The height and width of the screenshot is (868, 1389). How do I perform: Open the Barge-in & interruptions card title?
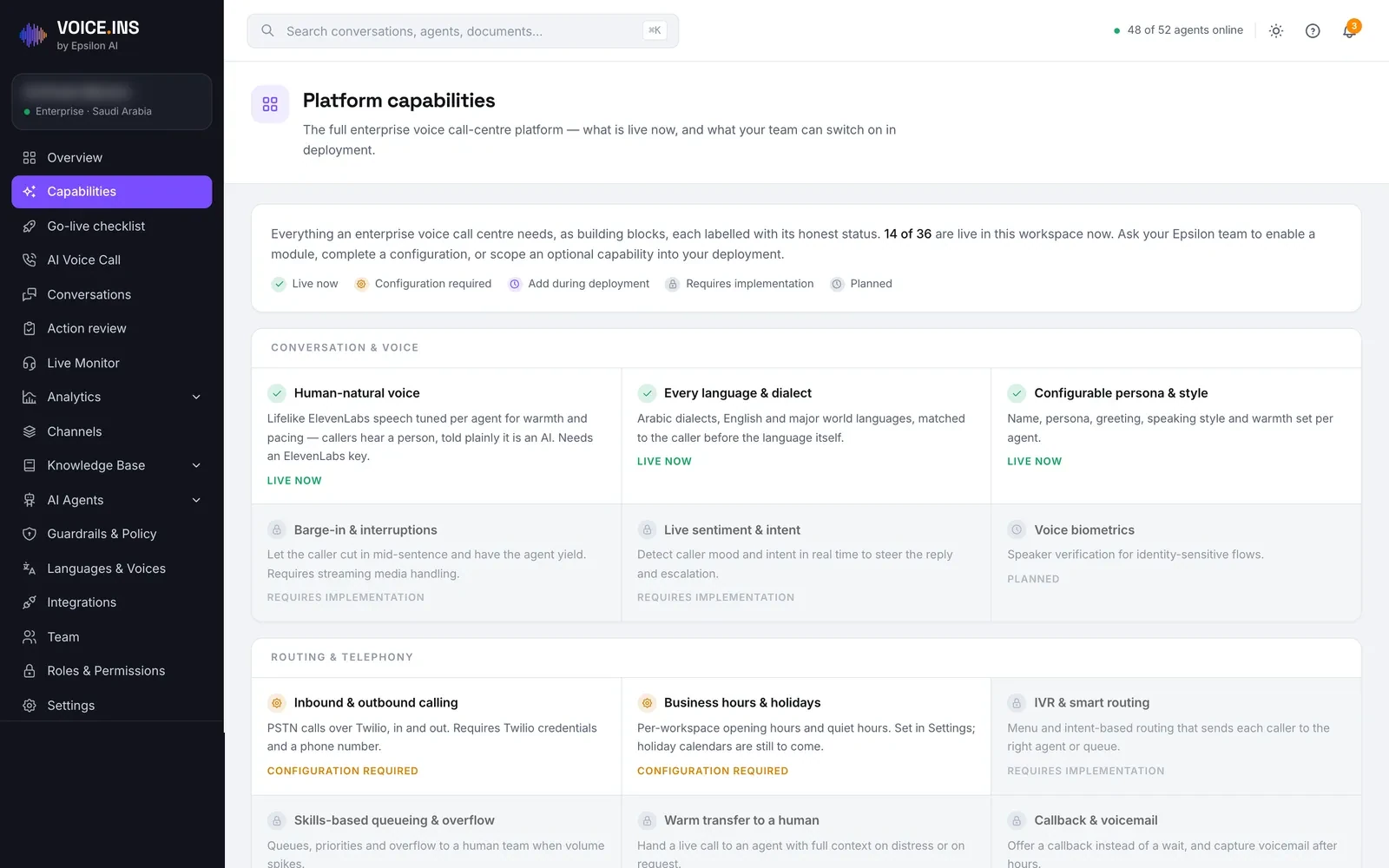[365, 530]
